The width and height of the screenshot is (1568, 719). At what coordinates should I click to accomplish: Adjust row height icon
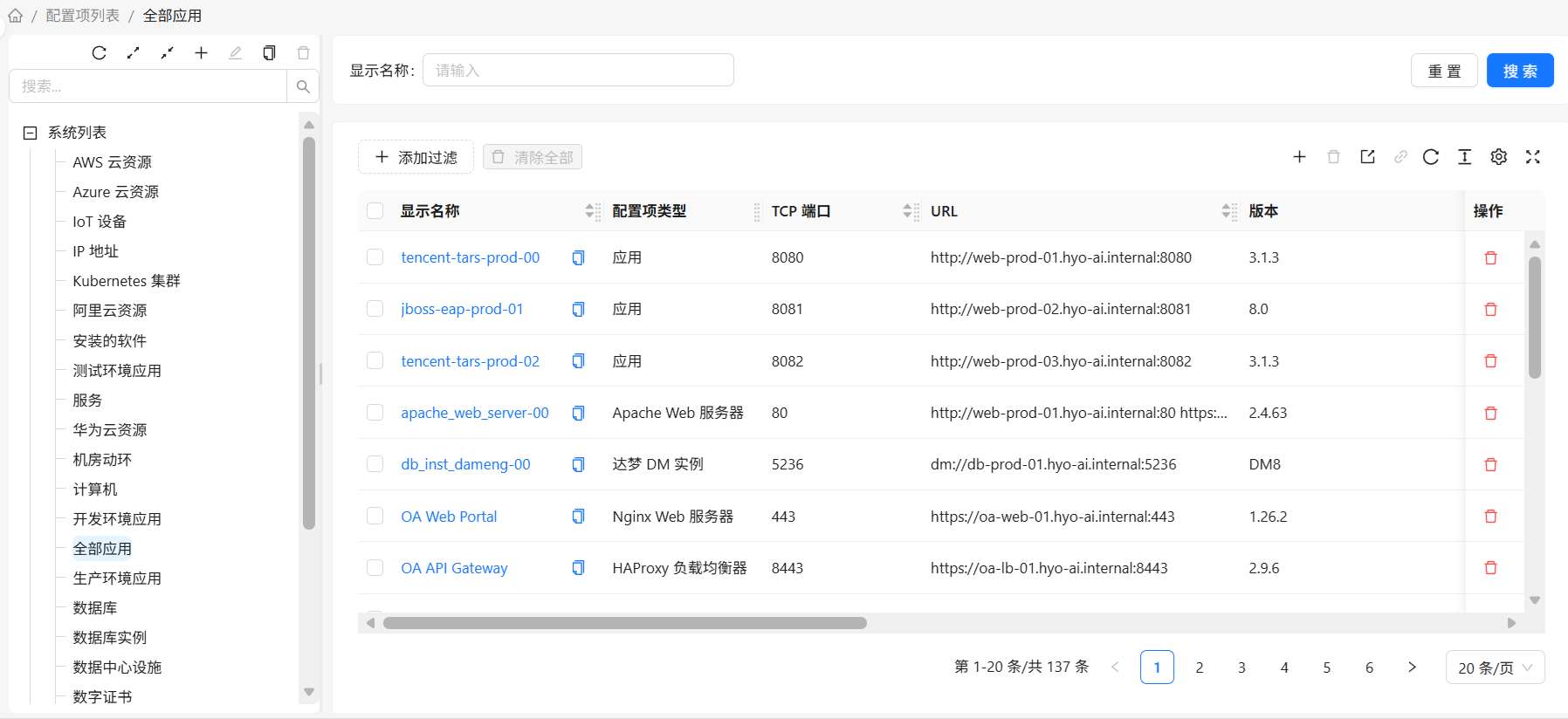point(1464,157)
